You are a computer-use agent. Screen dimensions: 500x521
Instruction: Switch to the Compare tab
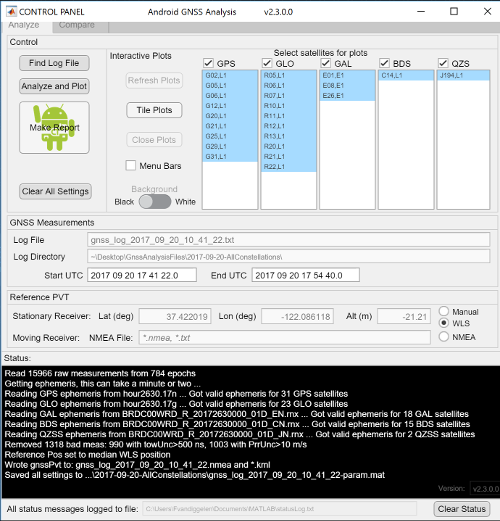click(x=77, y=26)
